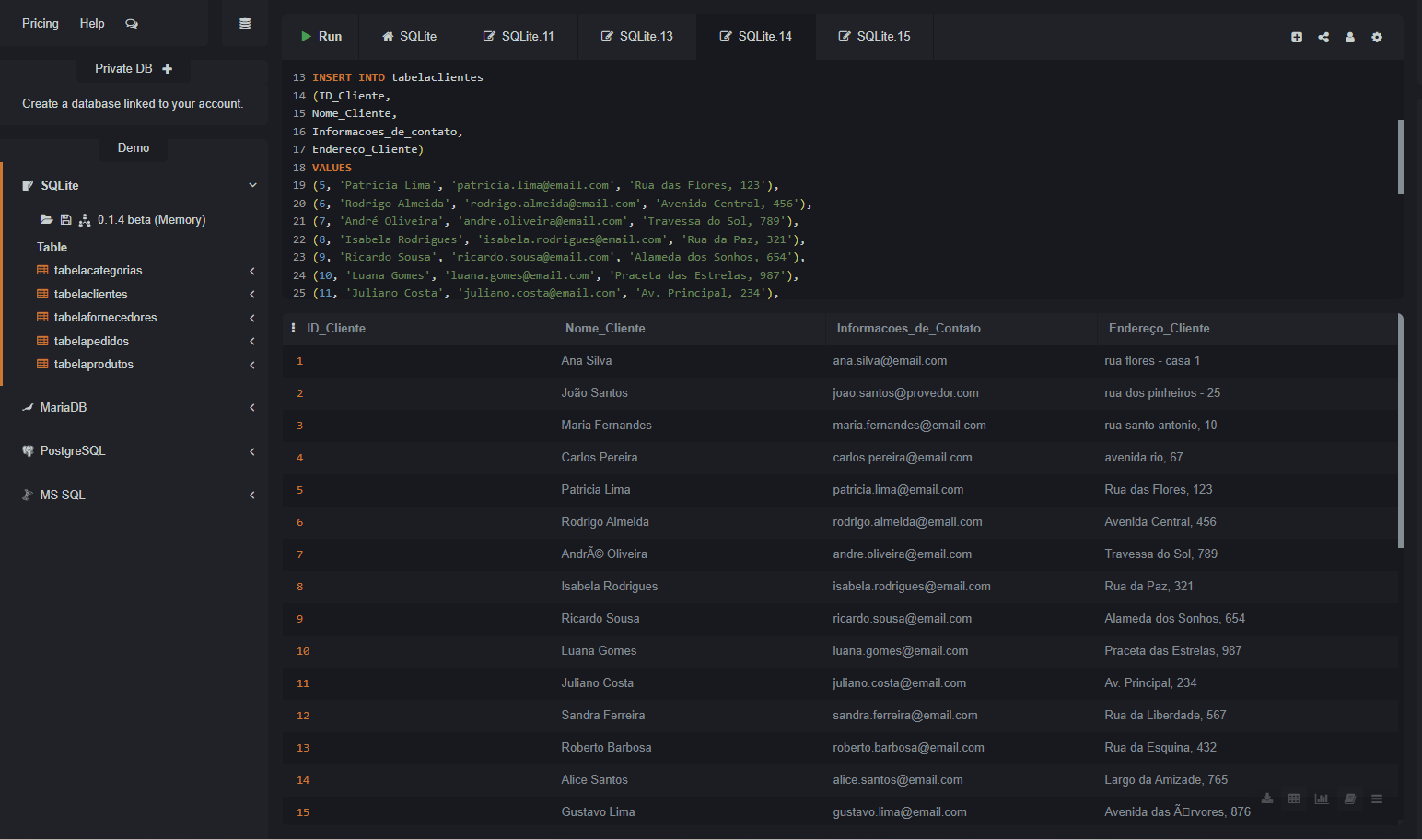Select tabelaclientes in the table list

91,295
